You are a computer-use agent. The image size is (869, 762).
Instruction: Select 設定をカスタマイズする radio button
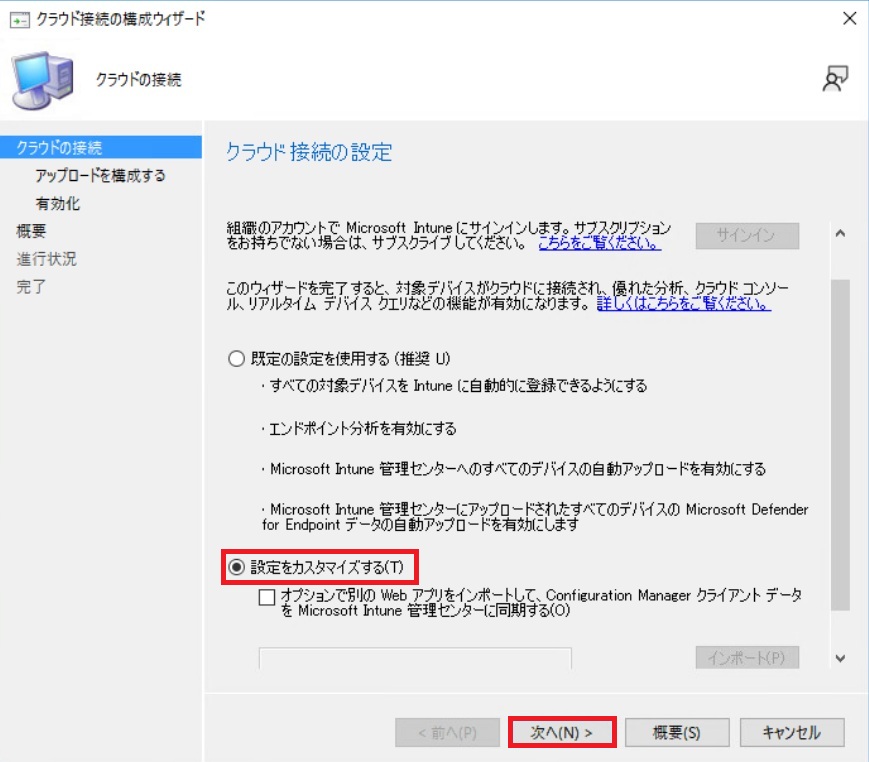(236, 567)
